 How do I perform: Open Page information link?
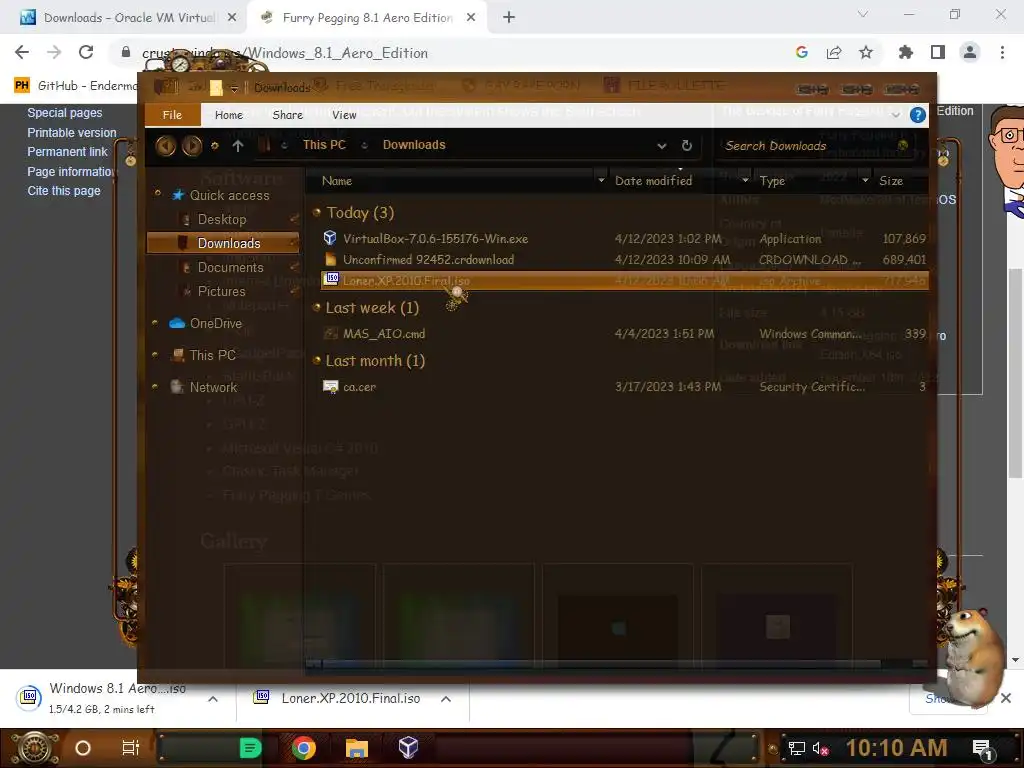[71, 172]
